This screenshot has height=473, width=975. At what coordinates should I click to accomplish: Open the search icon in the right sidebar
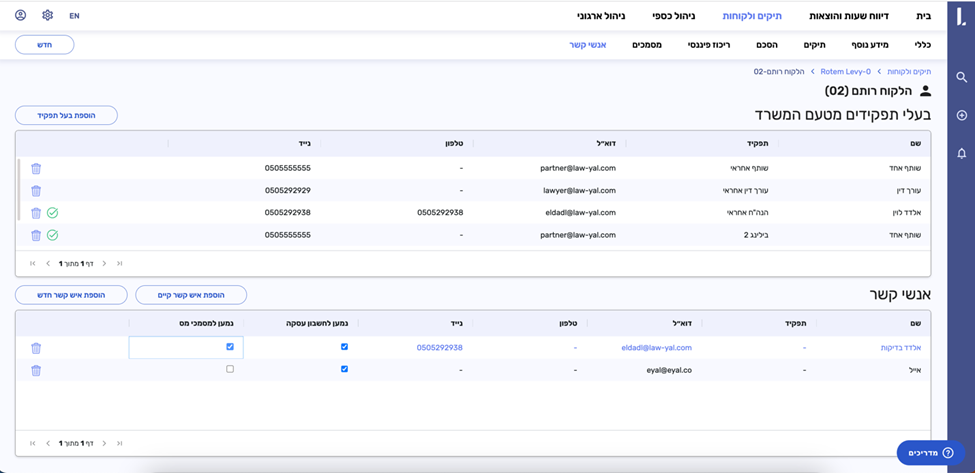(x=961, y=77)
